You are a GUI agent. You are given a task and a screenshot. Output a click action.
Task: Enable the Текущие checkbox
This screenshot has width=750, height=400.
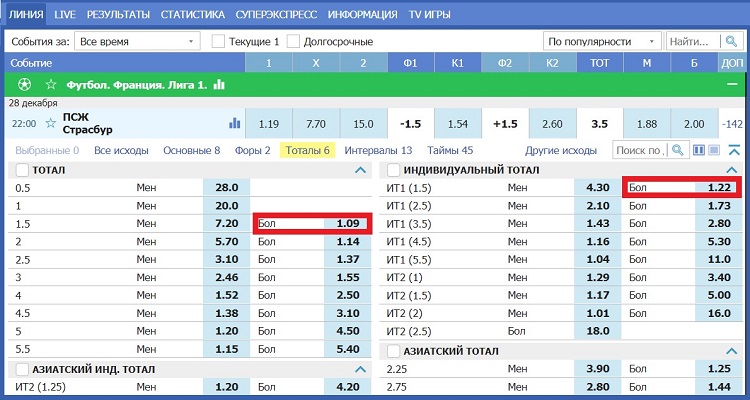point(219,41)
